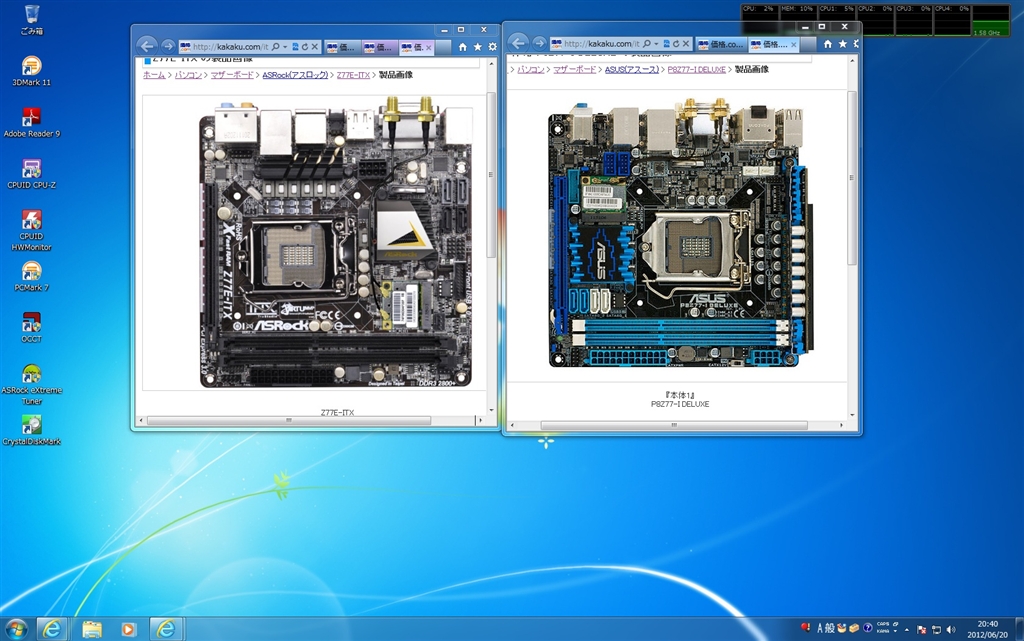This screenshot has width=1024, height=641.
Task: Click the horizontal scrollbar in the left IE window
Action: [x=288, y=420]
